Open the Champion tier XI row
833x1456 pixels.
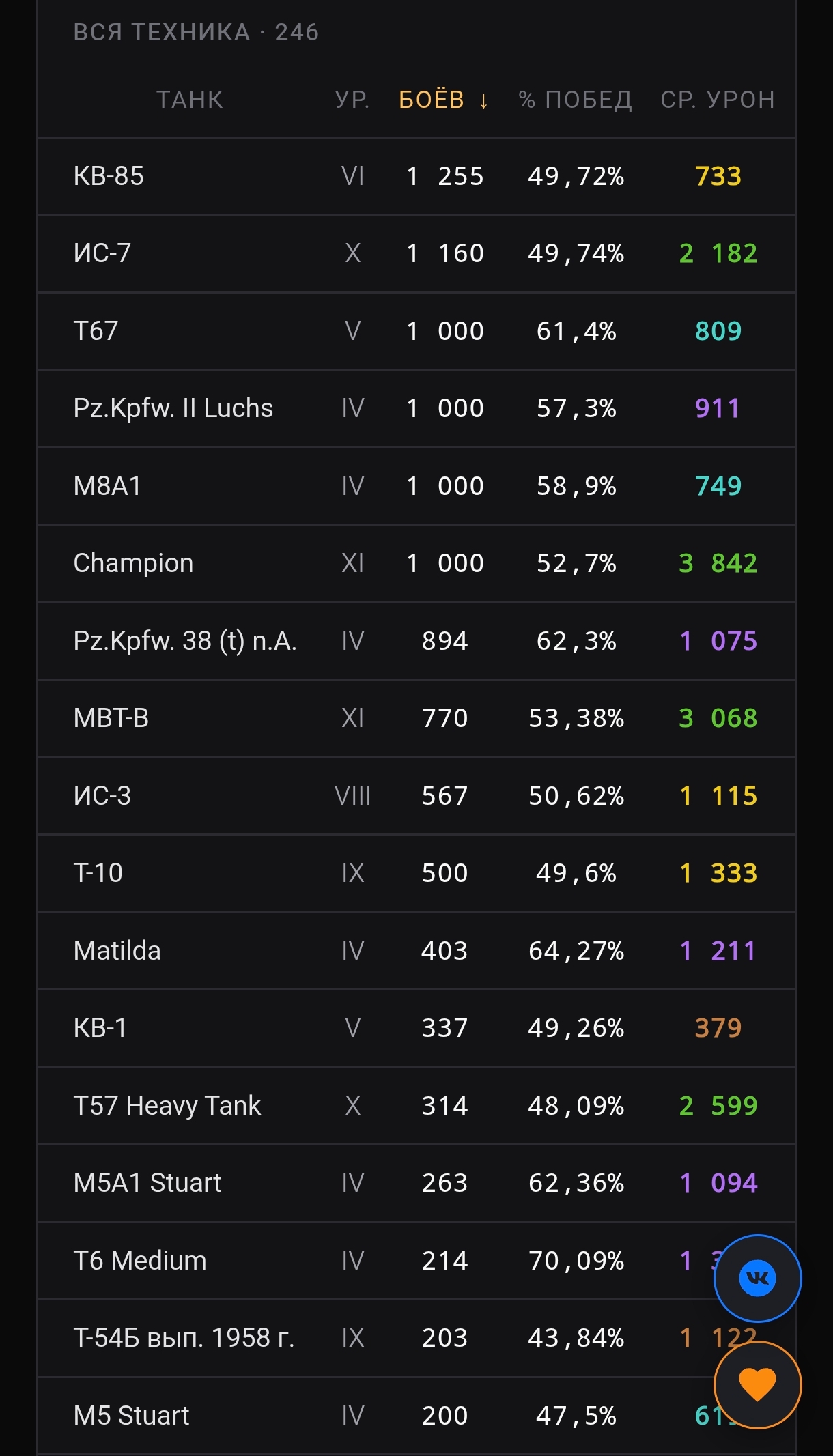tap(416, 563)
